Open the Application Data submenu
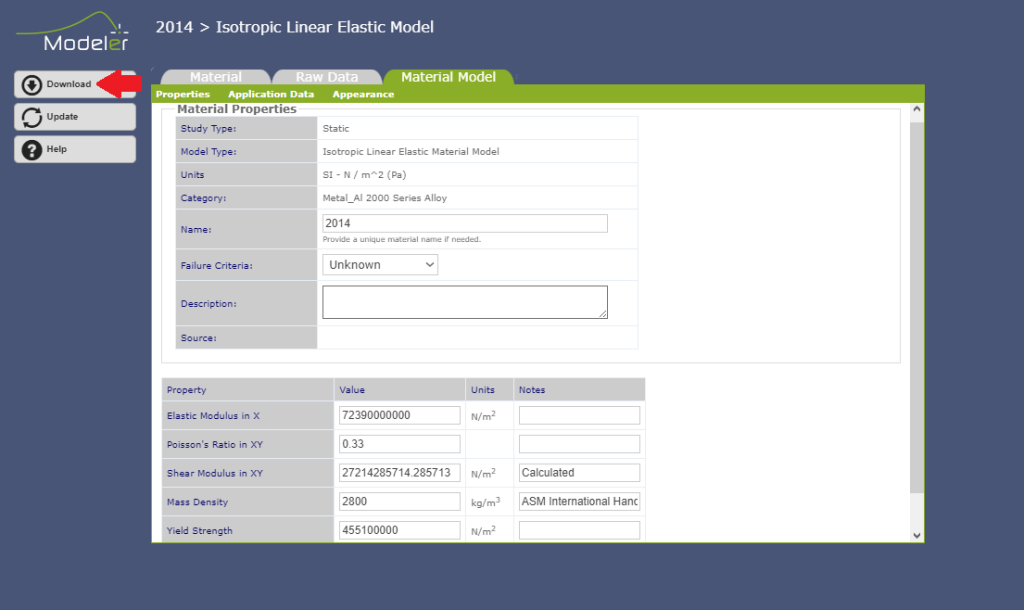The width and height of the screenshot is (1024, 610). 271,94
